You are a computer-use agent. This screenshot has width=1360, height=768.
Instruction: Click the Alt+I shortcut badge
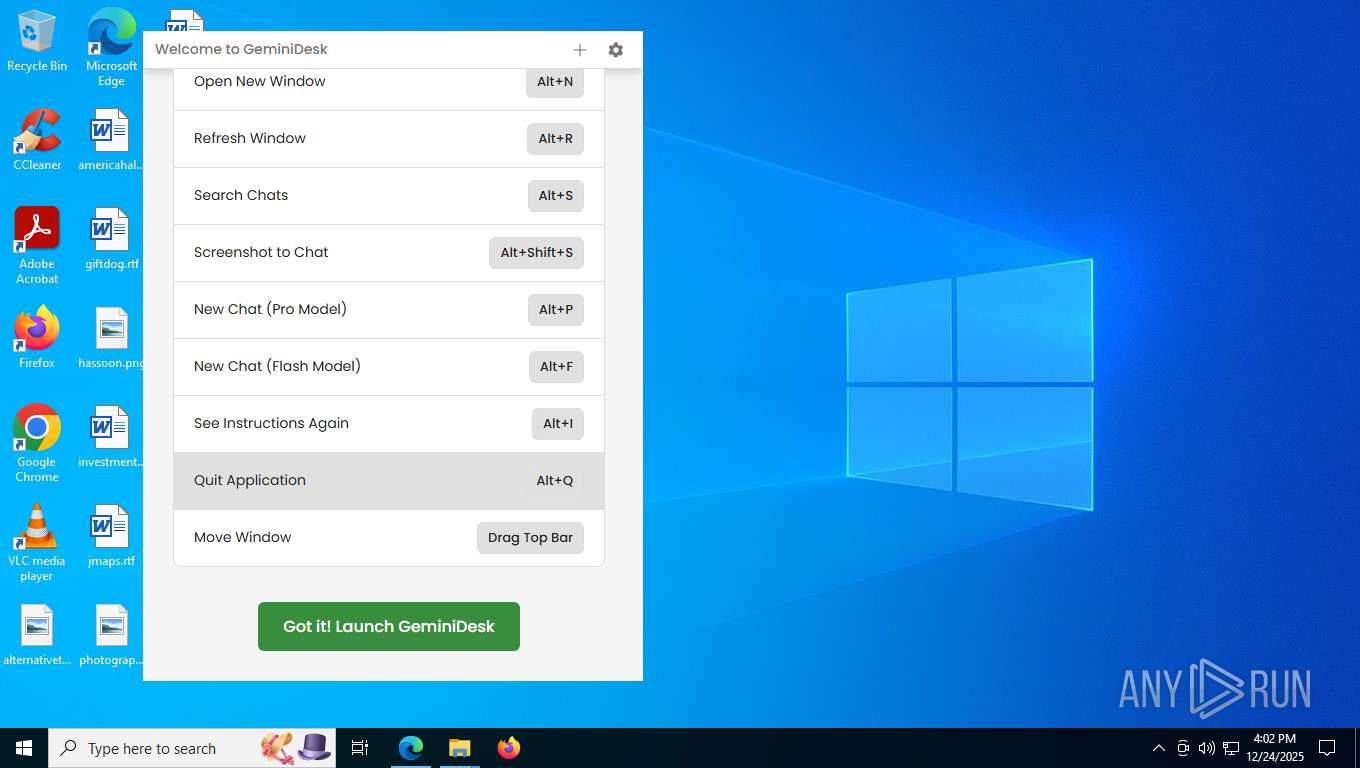click(x=558, y=424)
